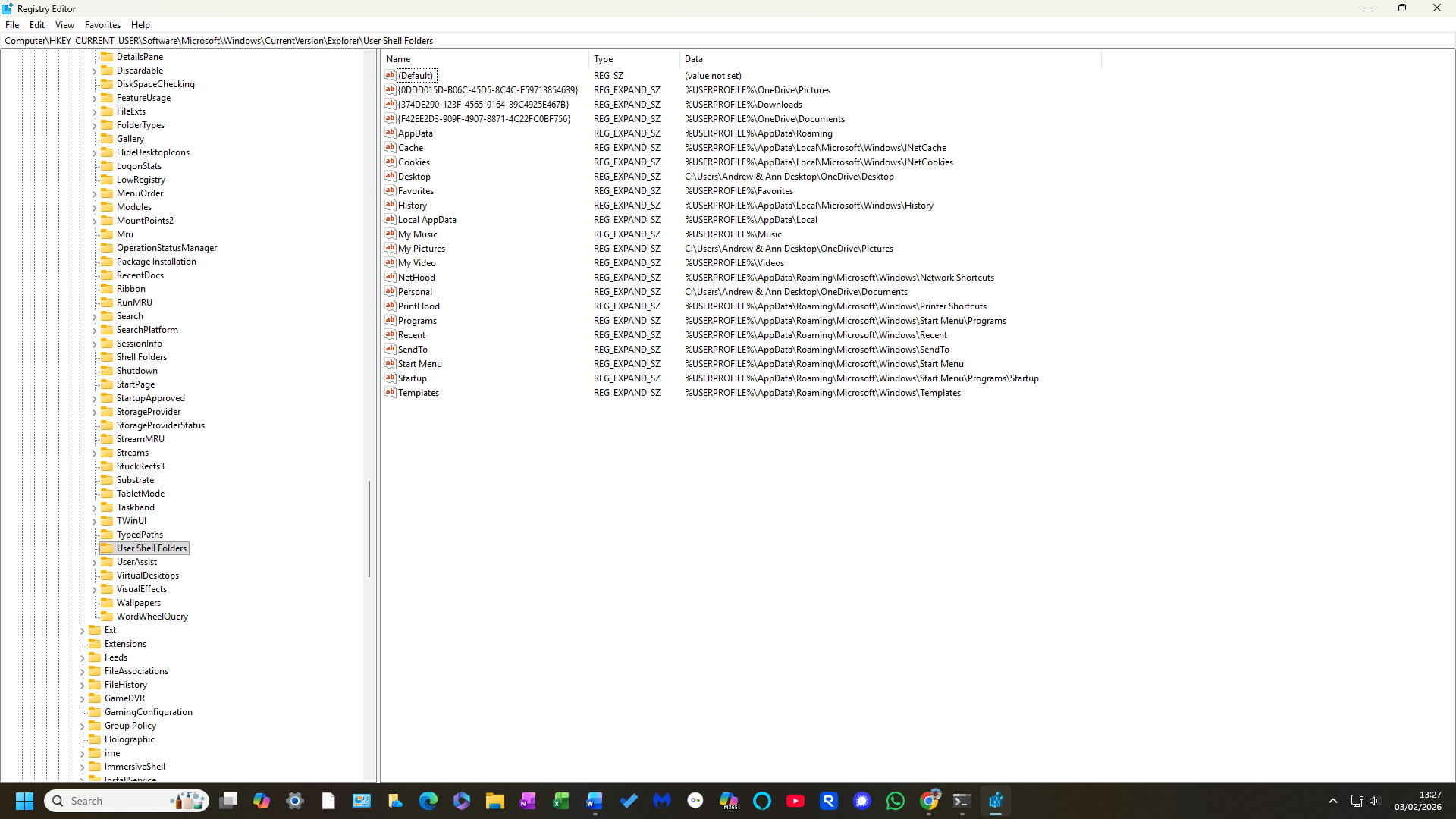Click the Startup registry value icon
Viewport: 1456px width, 819px height.
[390, 378]
